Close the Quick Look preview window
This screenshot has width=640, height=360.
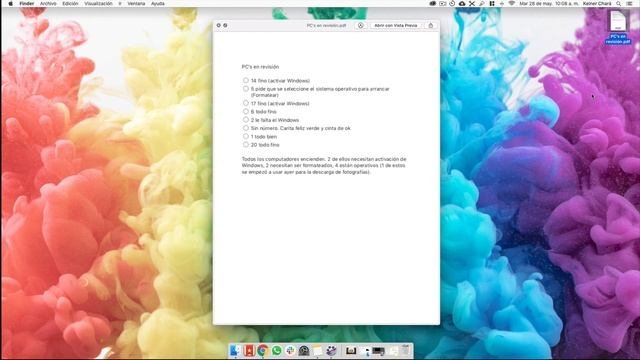click(219, 25)
